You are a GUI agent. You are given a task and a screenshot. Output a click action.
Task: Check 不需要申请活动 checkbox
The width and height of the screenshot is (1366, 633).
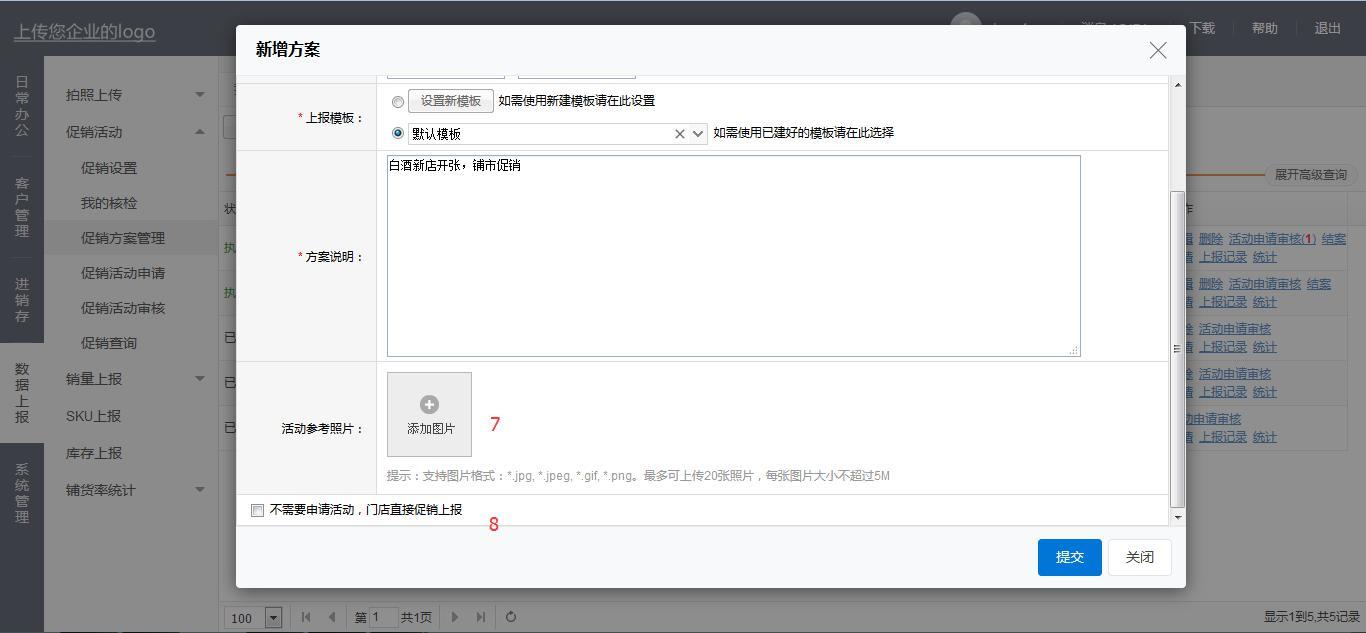[x=258, y=510]
